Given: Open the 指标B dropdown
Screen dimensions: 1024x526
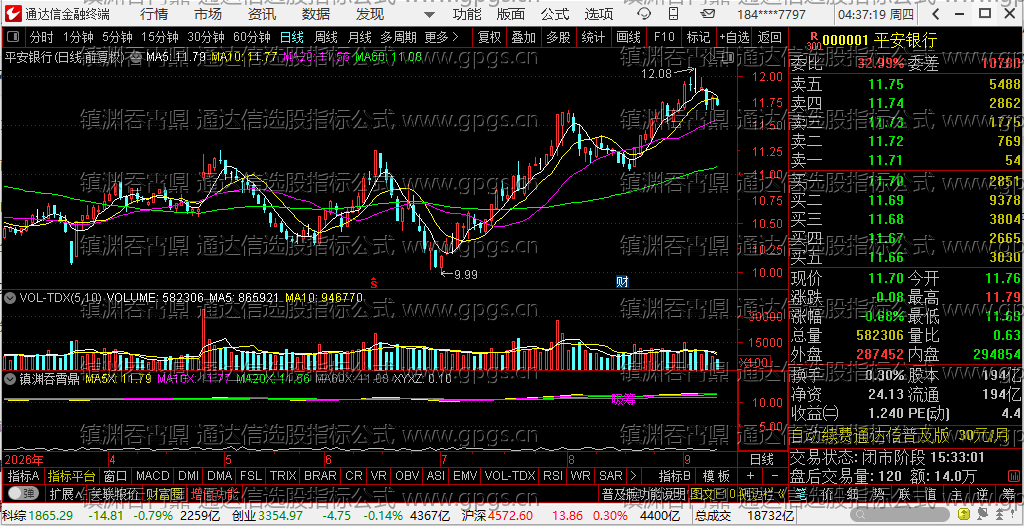Looking at the screenshot, I should coord(675,476).
